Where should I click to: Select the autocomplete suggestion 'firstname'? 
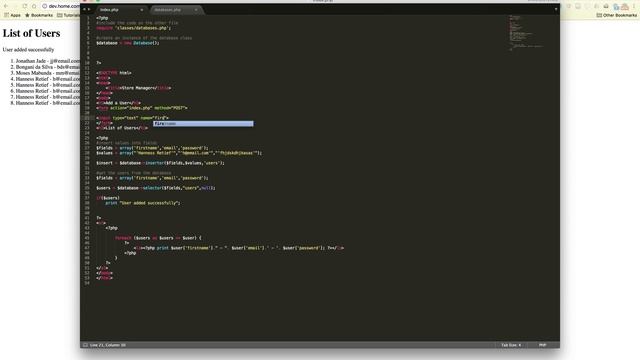pyautogui.click(x=203, y=124)
